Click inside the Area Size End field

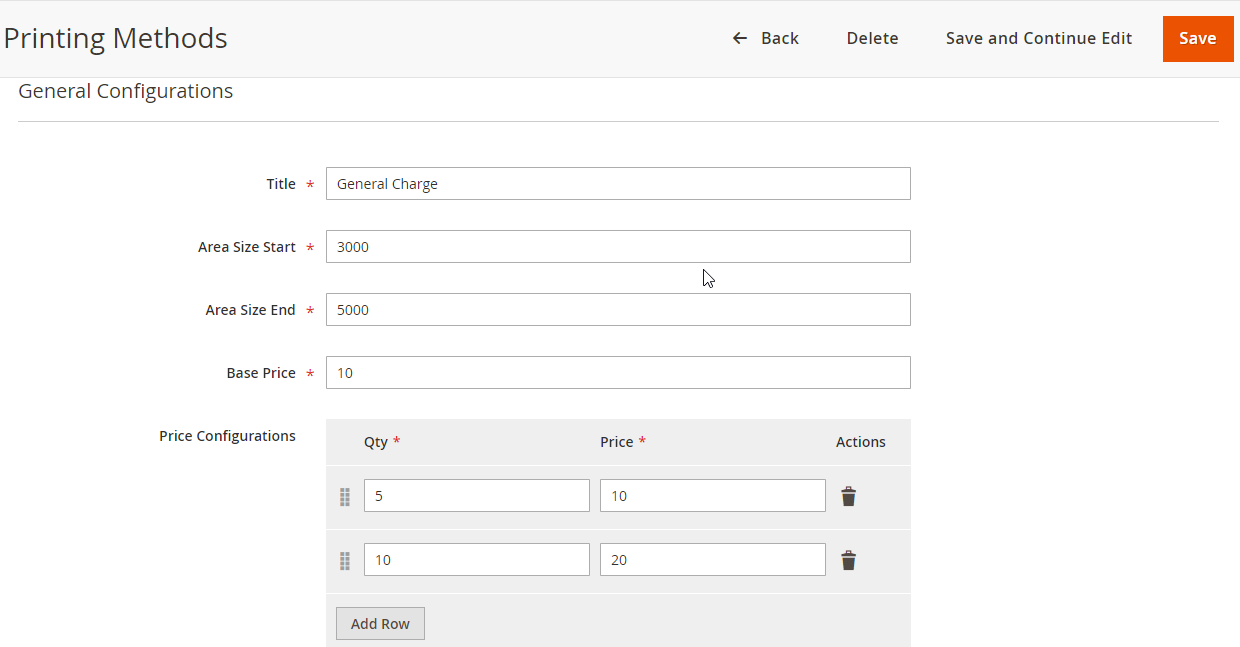click(x=617, y=309)
